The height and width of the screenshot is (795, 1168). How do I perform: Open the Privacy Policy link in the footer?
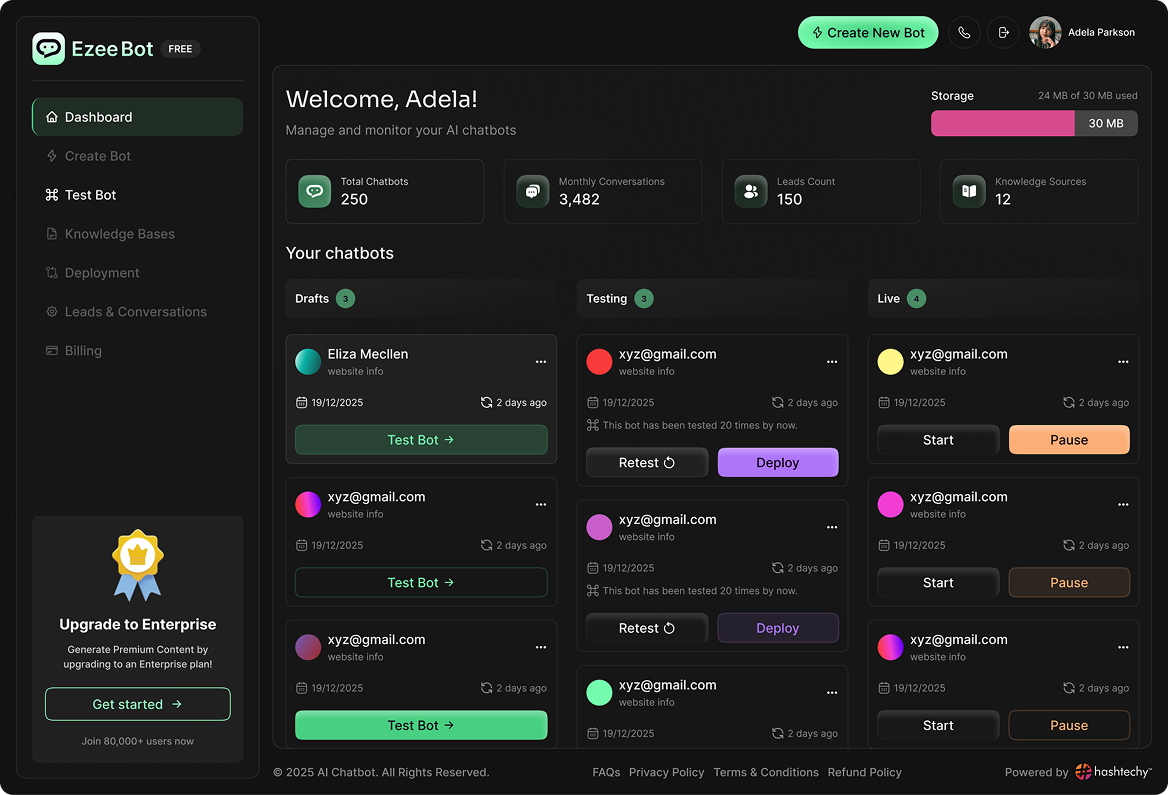[667, 771]
